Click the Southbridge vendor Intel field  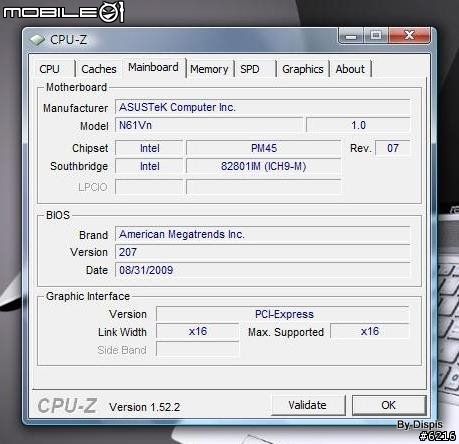tap(149, 166)
